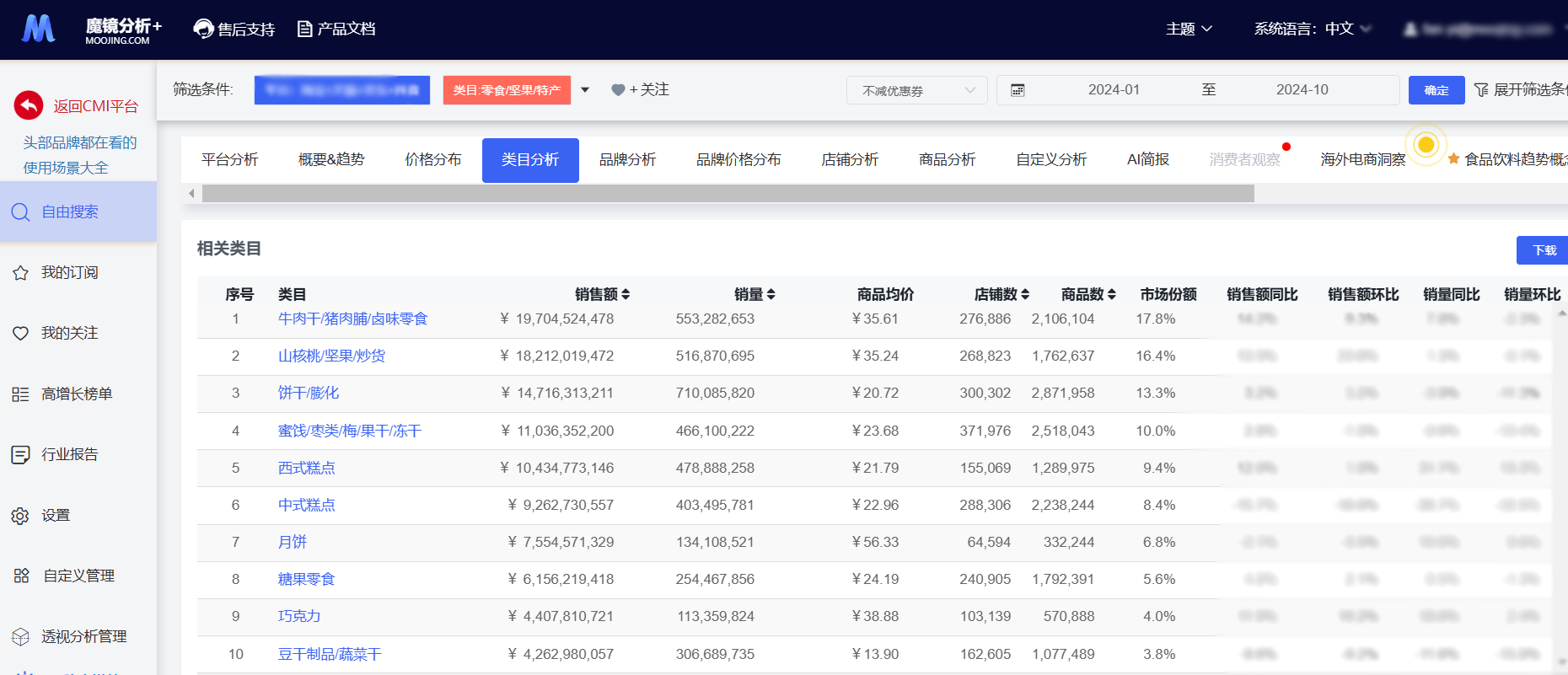
Task: Open category 山核桃/坚果/炒货
Action: 331,356
